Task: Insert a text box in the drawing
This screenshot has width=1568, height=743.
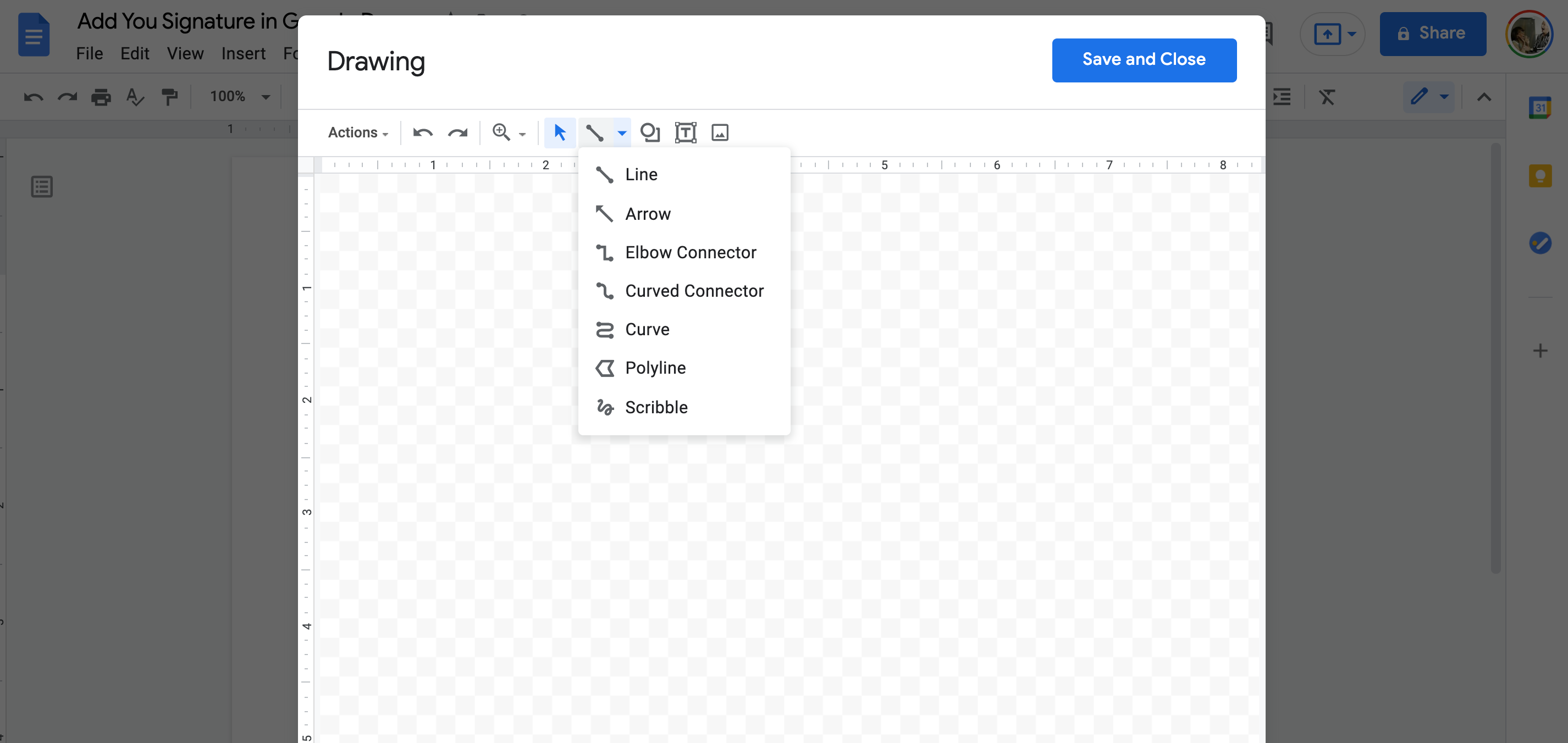Action: [685, 132]
